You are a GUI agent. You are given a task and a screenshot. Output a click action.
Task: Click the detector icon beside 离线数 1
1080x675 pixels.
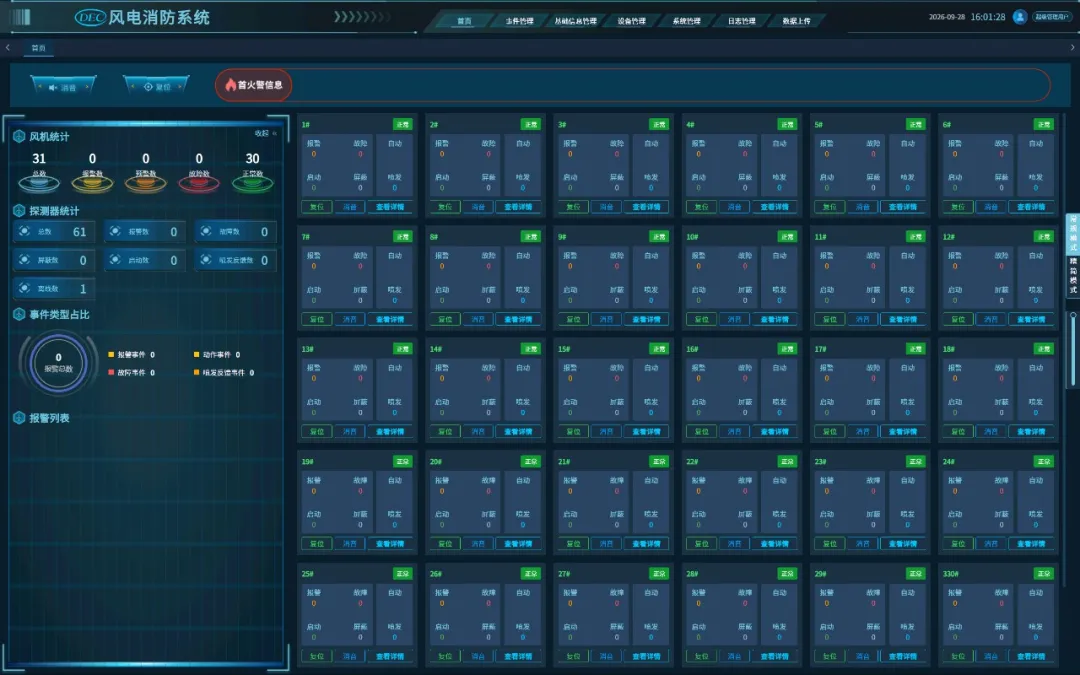(x=25, y=289)
